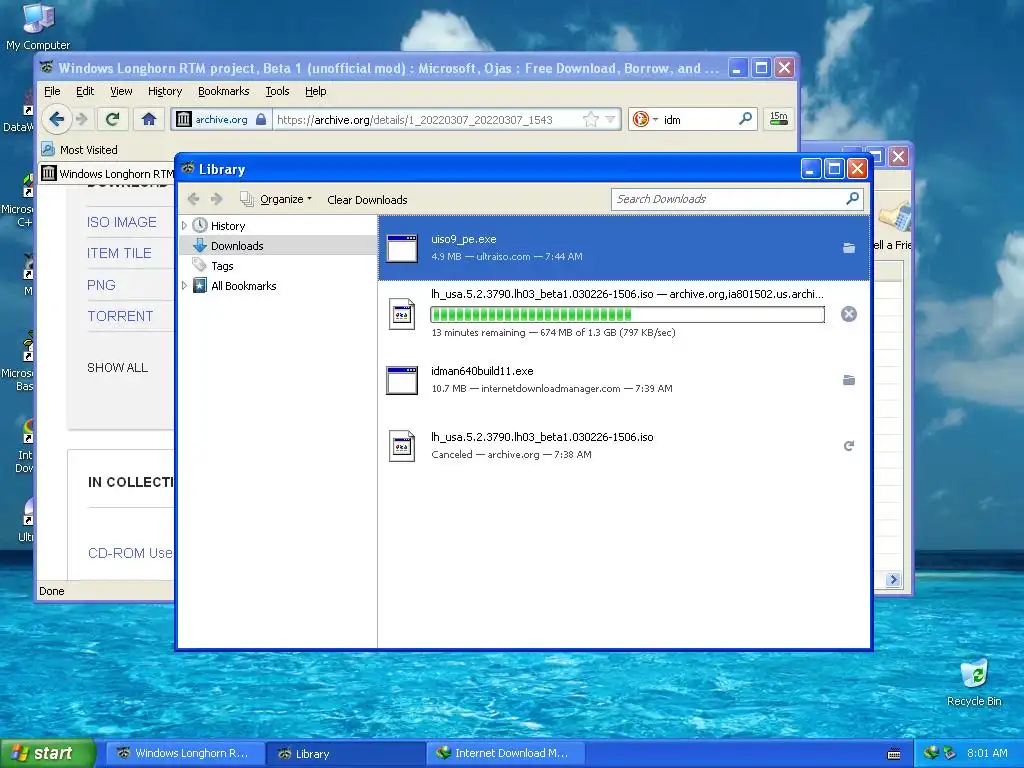Image resolution: width=1024 pixels, height=768 pixels.
Task: Click search magnifier in Search Downloads box
Action: click(852, 199)
